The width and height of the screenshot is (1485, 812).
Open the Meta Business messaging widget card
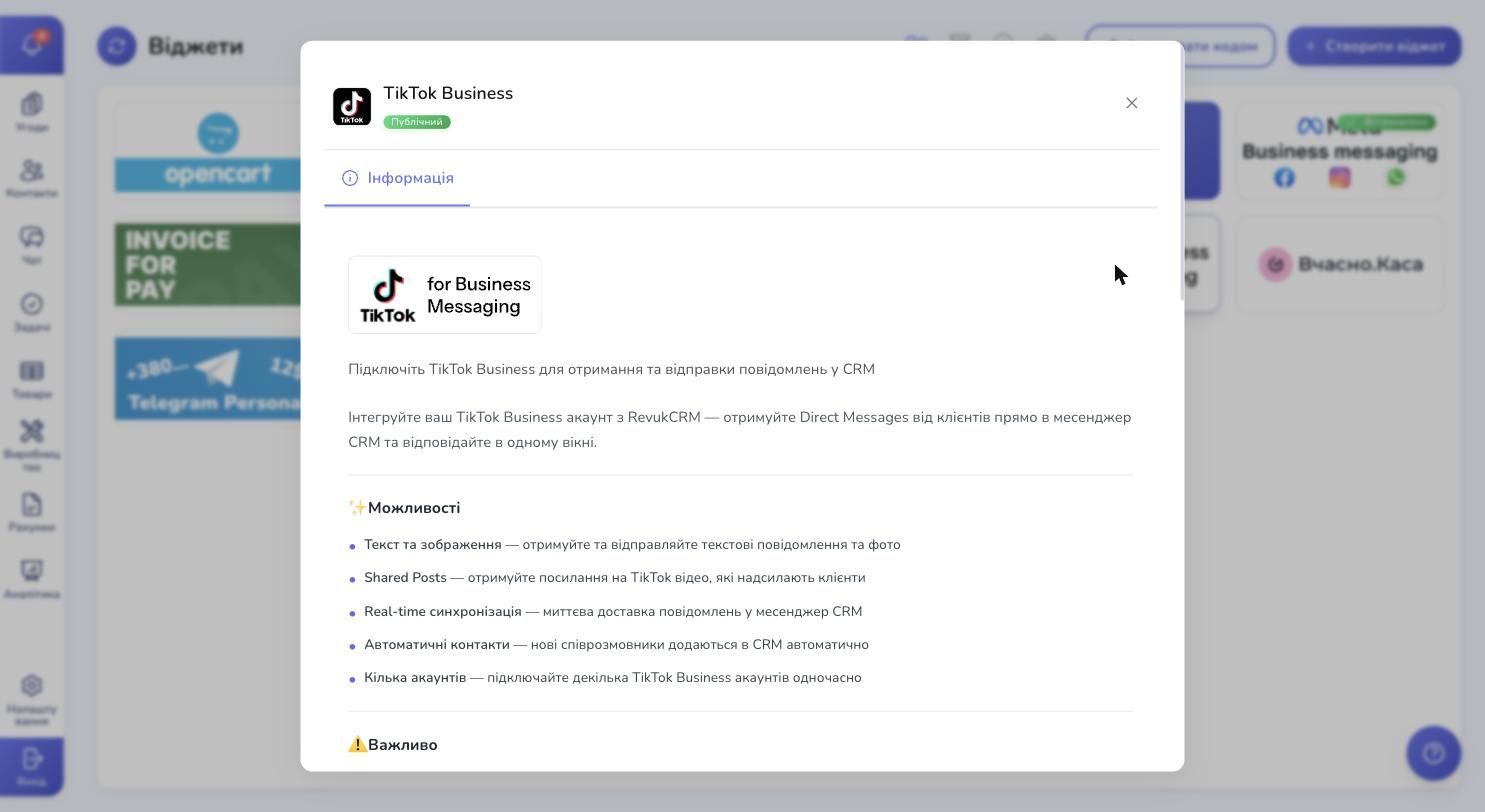pos(1340,150)
